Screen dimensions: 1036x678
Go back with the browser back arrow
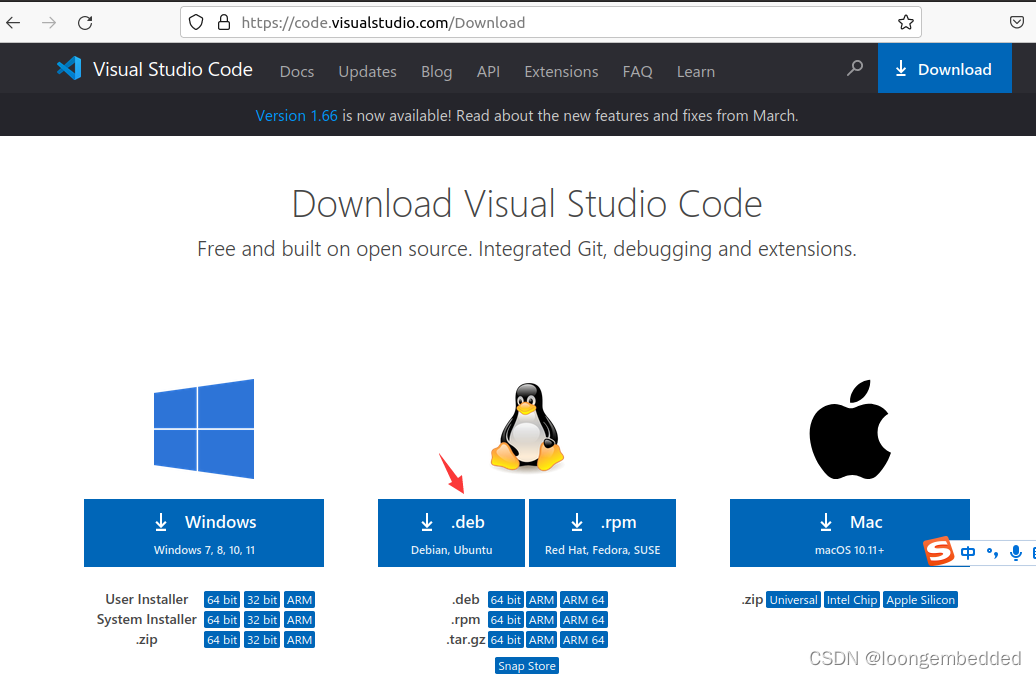point(13,22)
